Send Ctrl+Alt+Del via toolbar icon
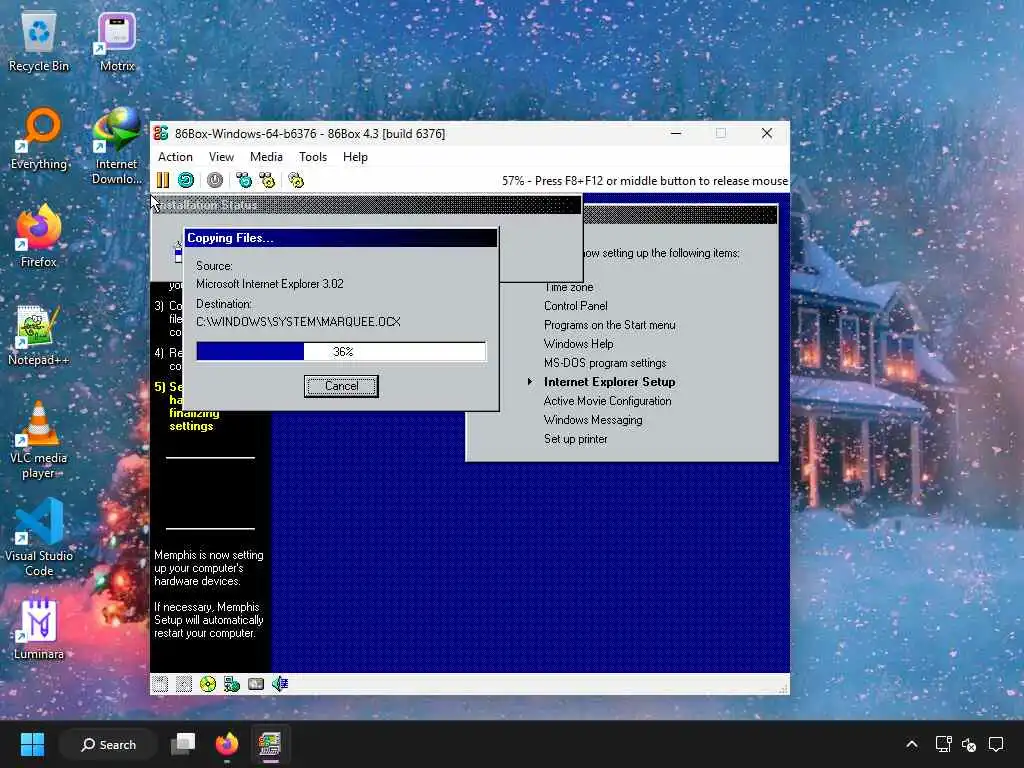 click(244, 180)
